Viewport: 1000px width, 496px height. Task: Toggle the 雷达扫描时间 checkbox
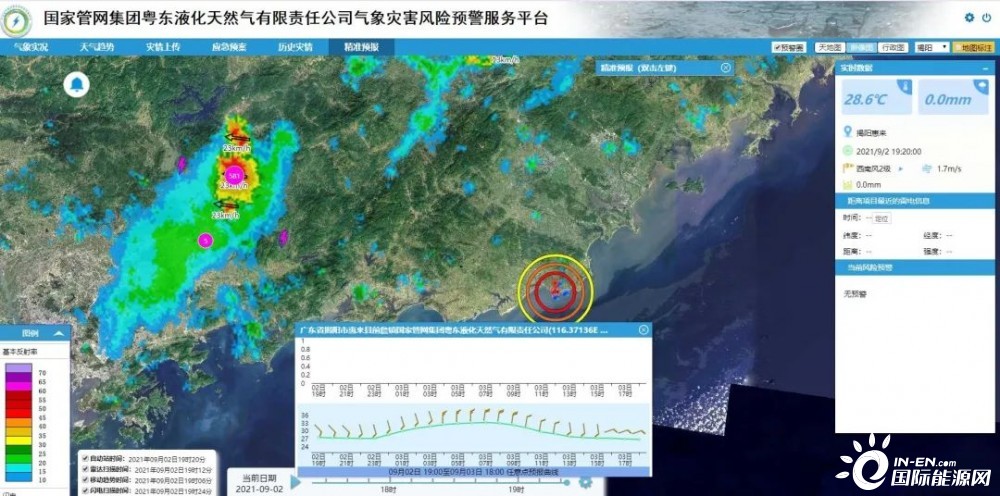[x=84, y=467]
